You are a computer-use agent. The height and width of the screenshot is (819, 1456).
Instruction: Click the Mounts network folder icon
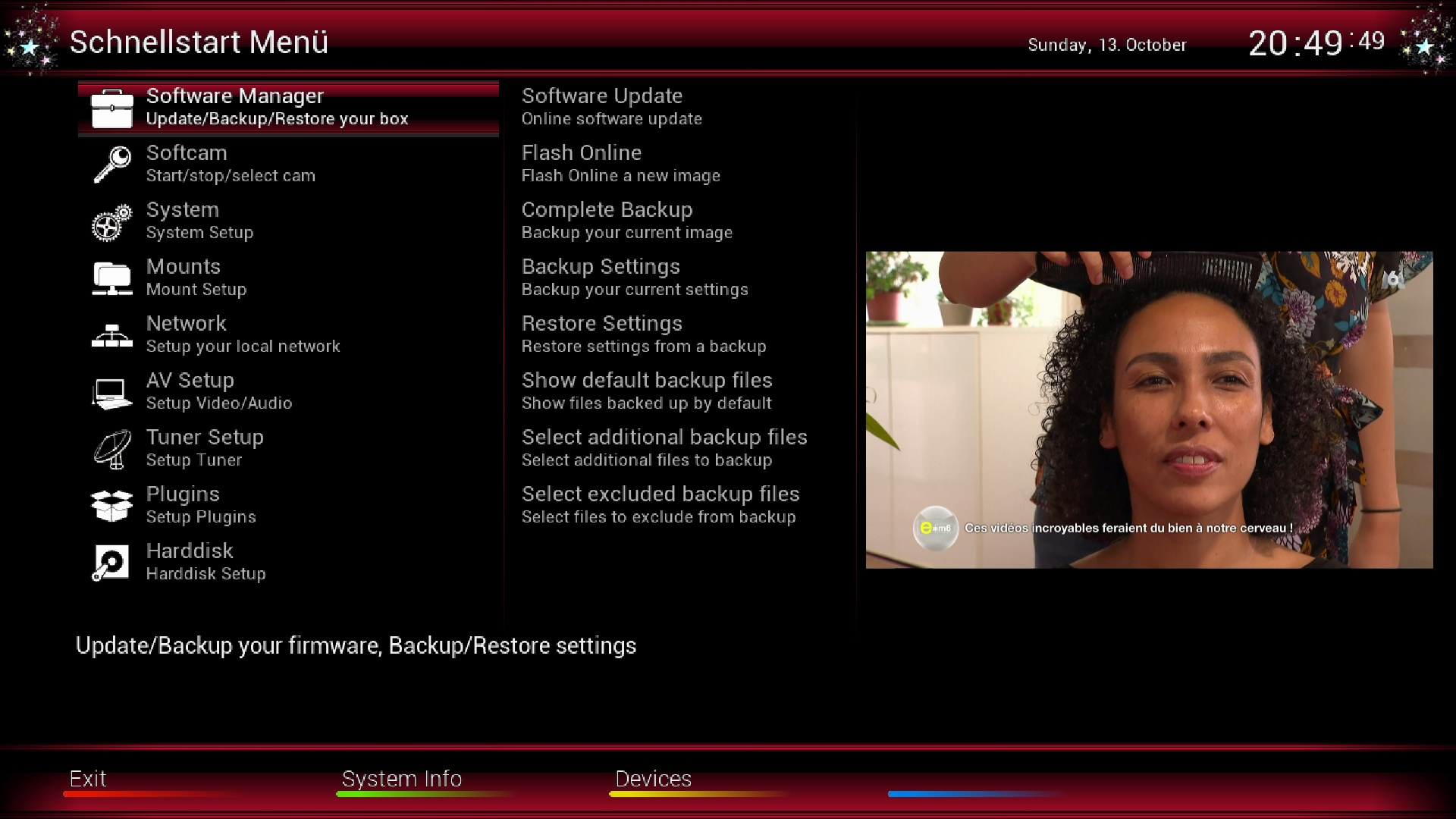click(111, 278)
